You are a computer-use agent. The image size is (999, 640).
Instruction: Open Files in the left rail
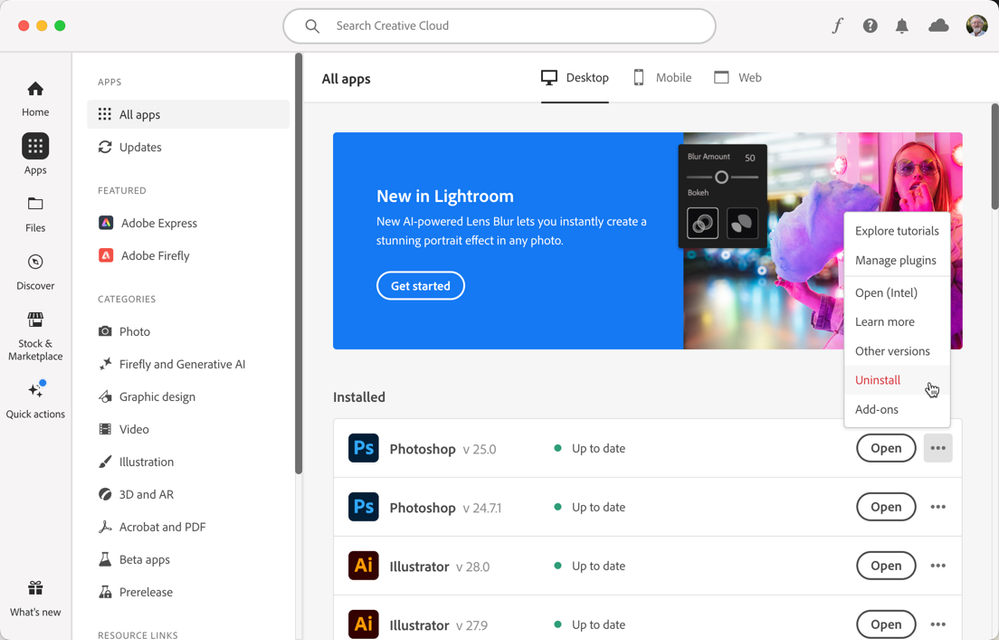click(x=35, y=215)
